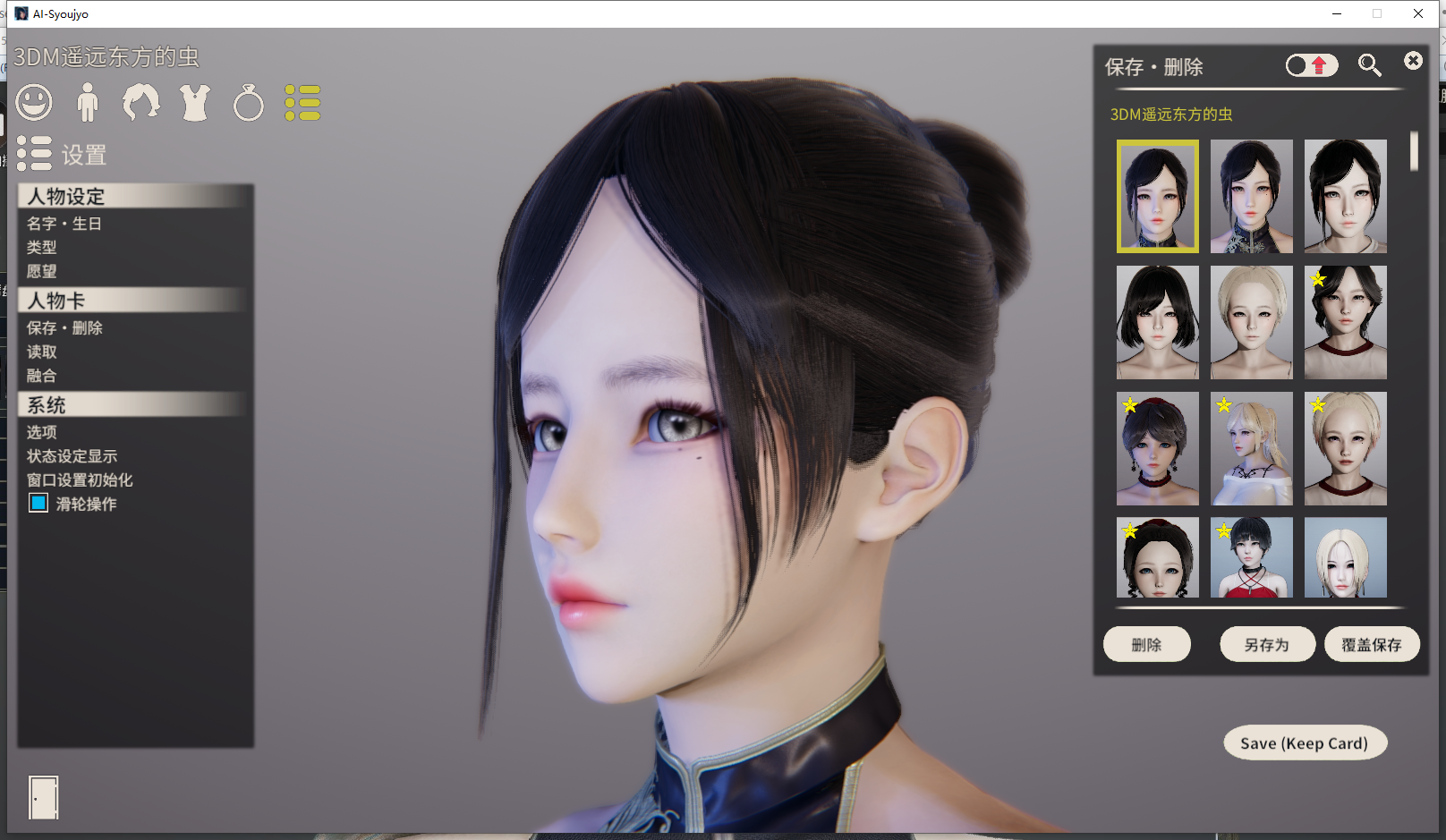Image resolution: width=1446 pixels, height=840 pixels.
Task: Click the yellow Settings list icon
Action: tap(302, 103)
